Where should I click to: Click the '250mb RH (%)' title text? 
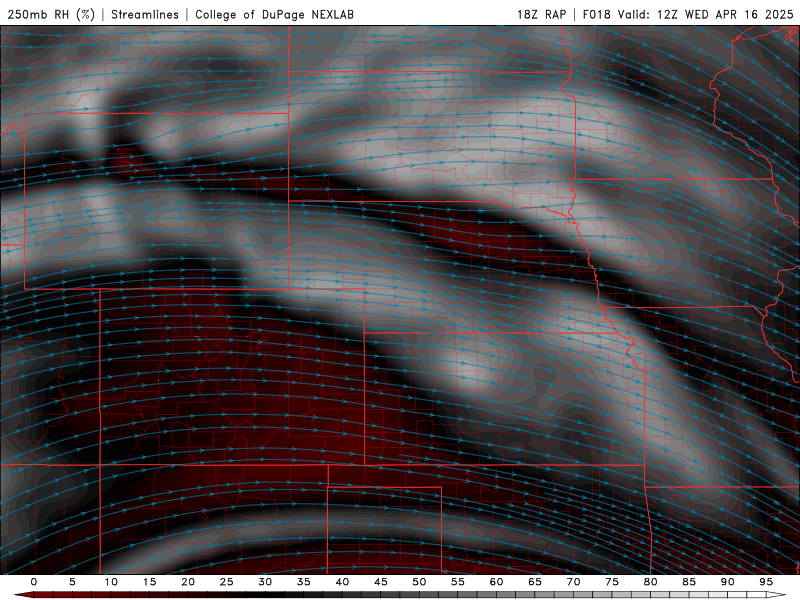[x=51, y=14]
